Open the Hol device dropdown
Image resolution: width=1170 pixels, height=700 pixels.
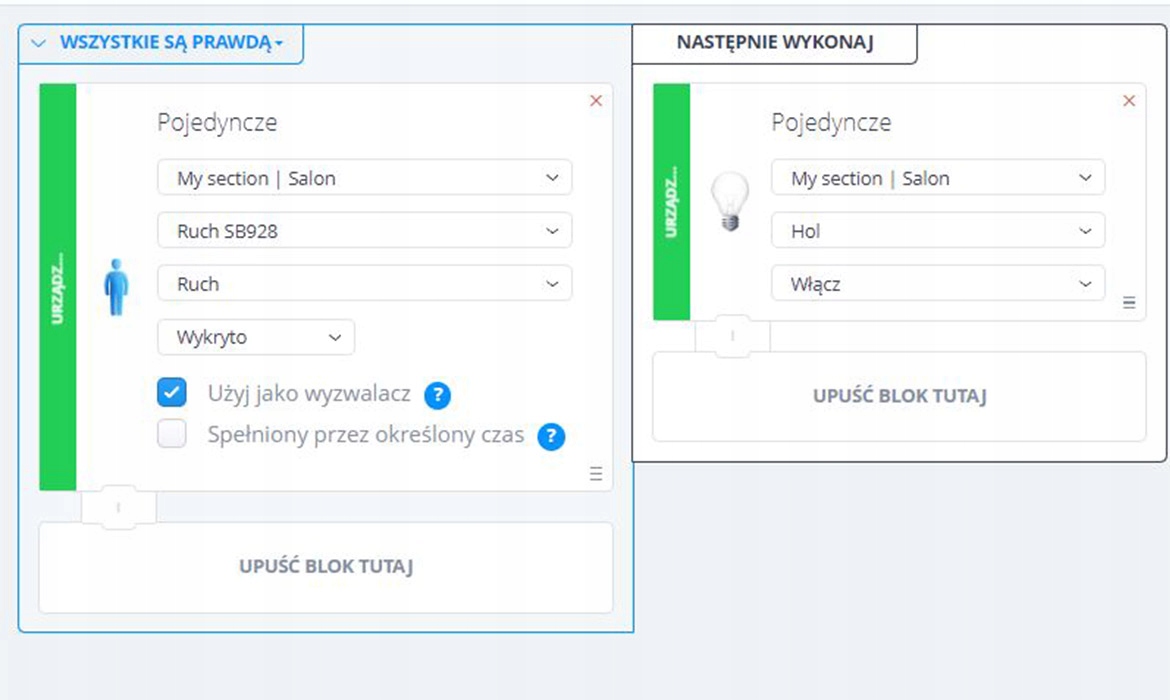point(938,231)
